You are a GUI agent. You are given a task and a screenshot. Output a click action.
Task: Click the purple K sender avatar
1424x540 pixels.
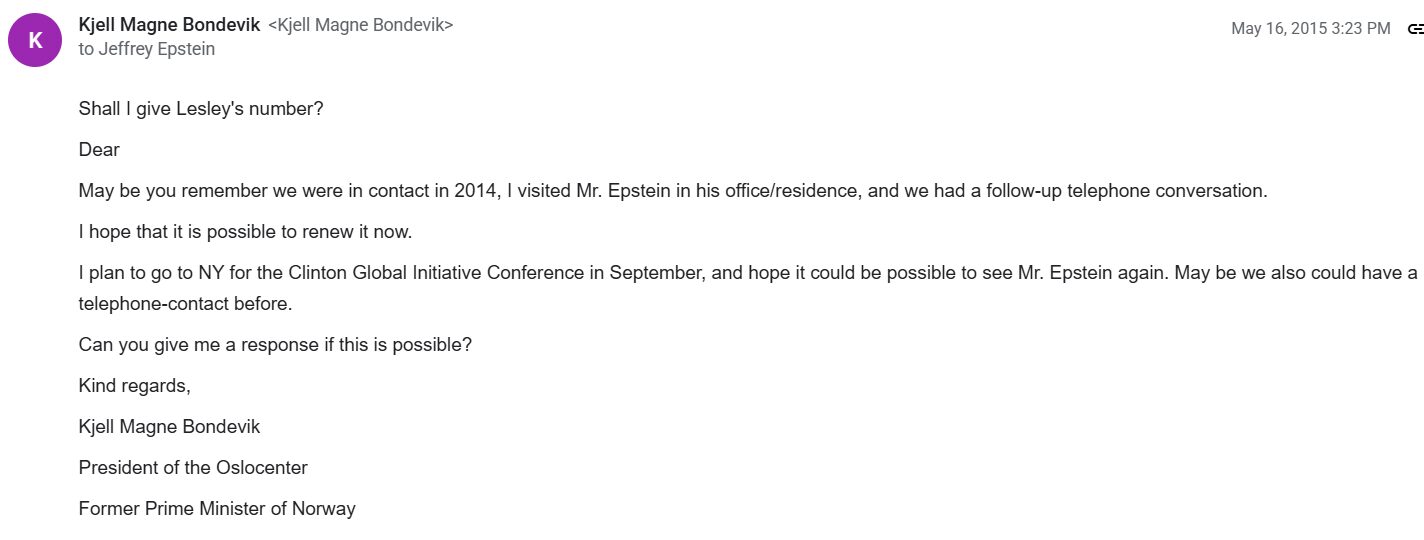click(x=35, y=40)
